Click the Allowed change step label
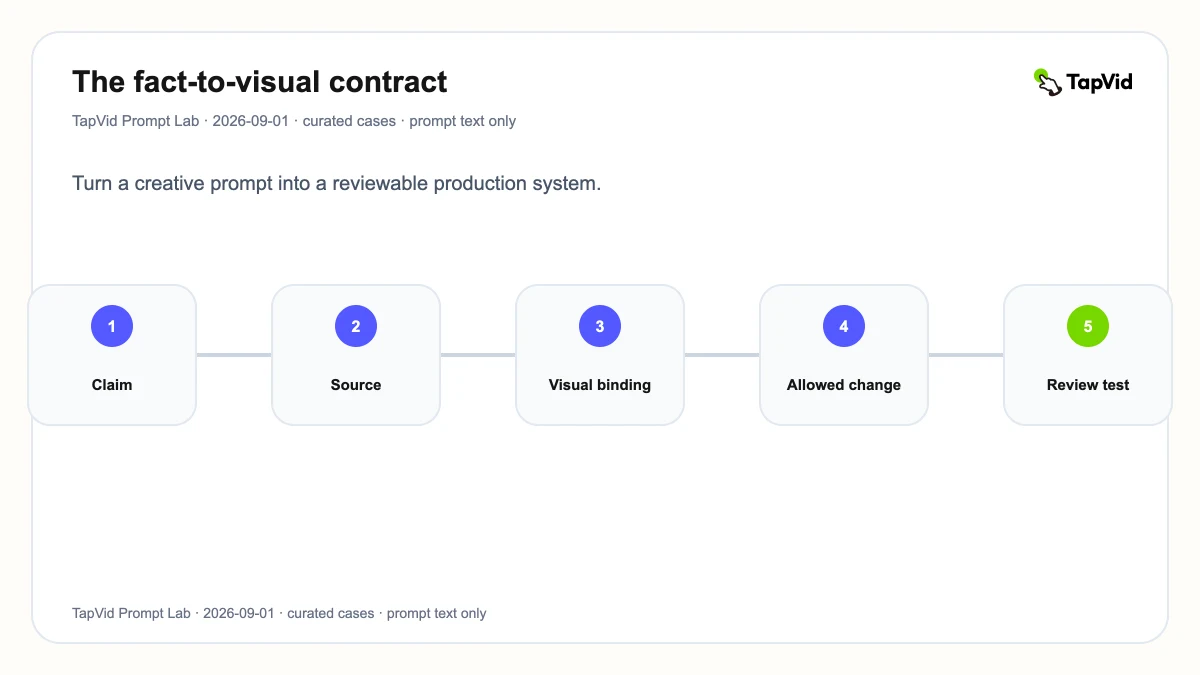 pyautogui.click(x=844, y=385)
